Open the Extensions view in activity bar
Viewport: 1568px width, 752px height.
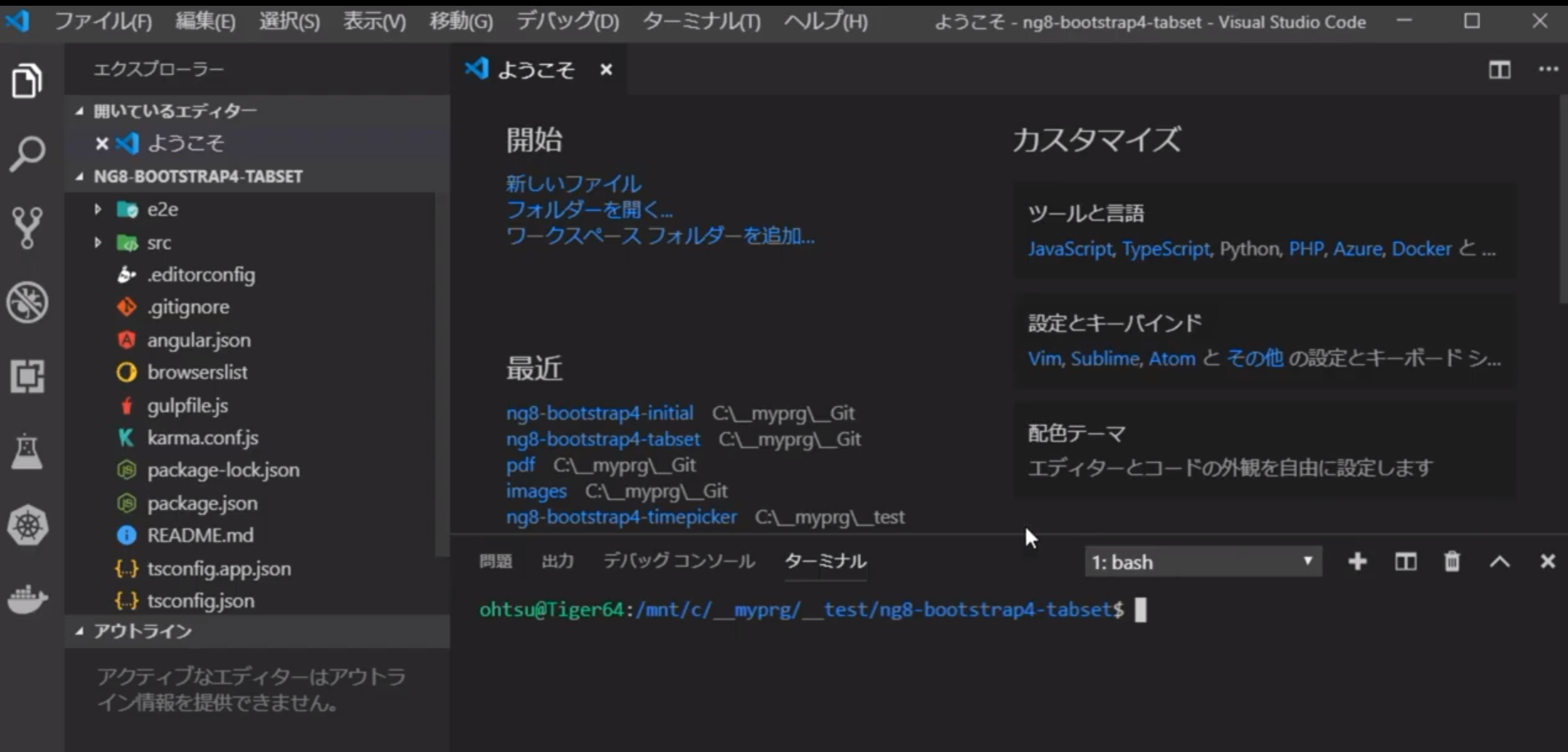(x=27, y=376)
